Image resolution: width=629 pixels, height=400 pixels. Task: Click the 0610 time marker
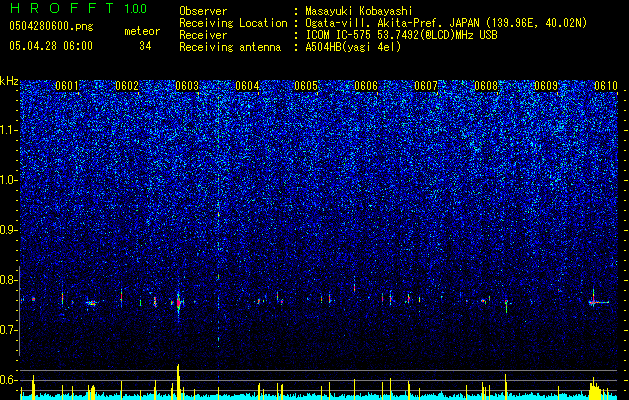[606, 86]
